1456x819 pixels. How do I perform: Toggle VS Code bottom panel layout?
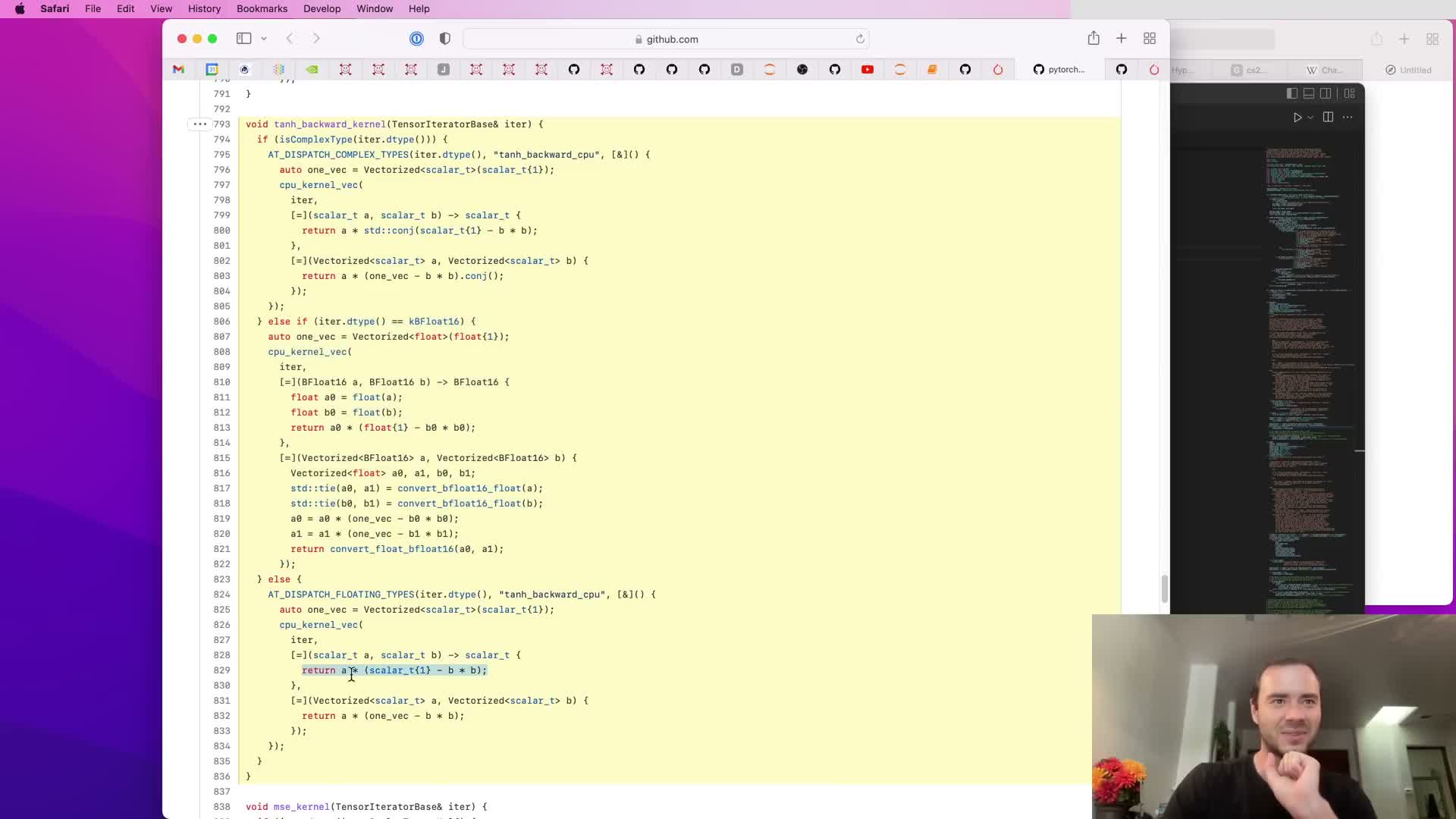point(1309,93)
